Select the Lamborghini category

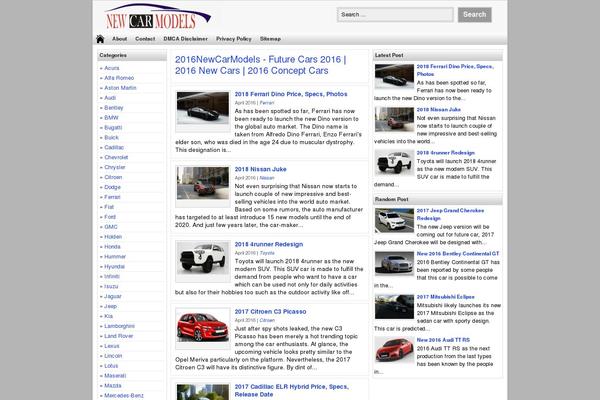[x=119, y=326]
